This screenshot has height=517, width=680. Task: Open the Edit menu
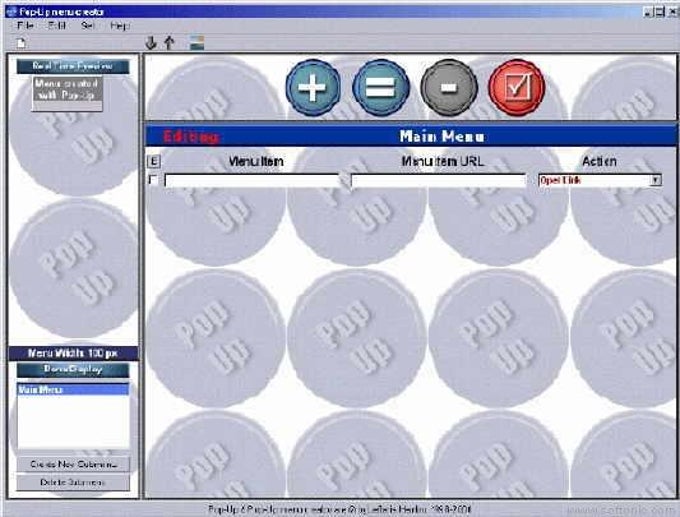57,26
